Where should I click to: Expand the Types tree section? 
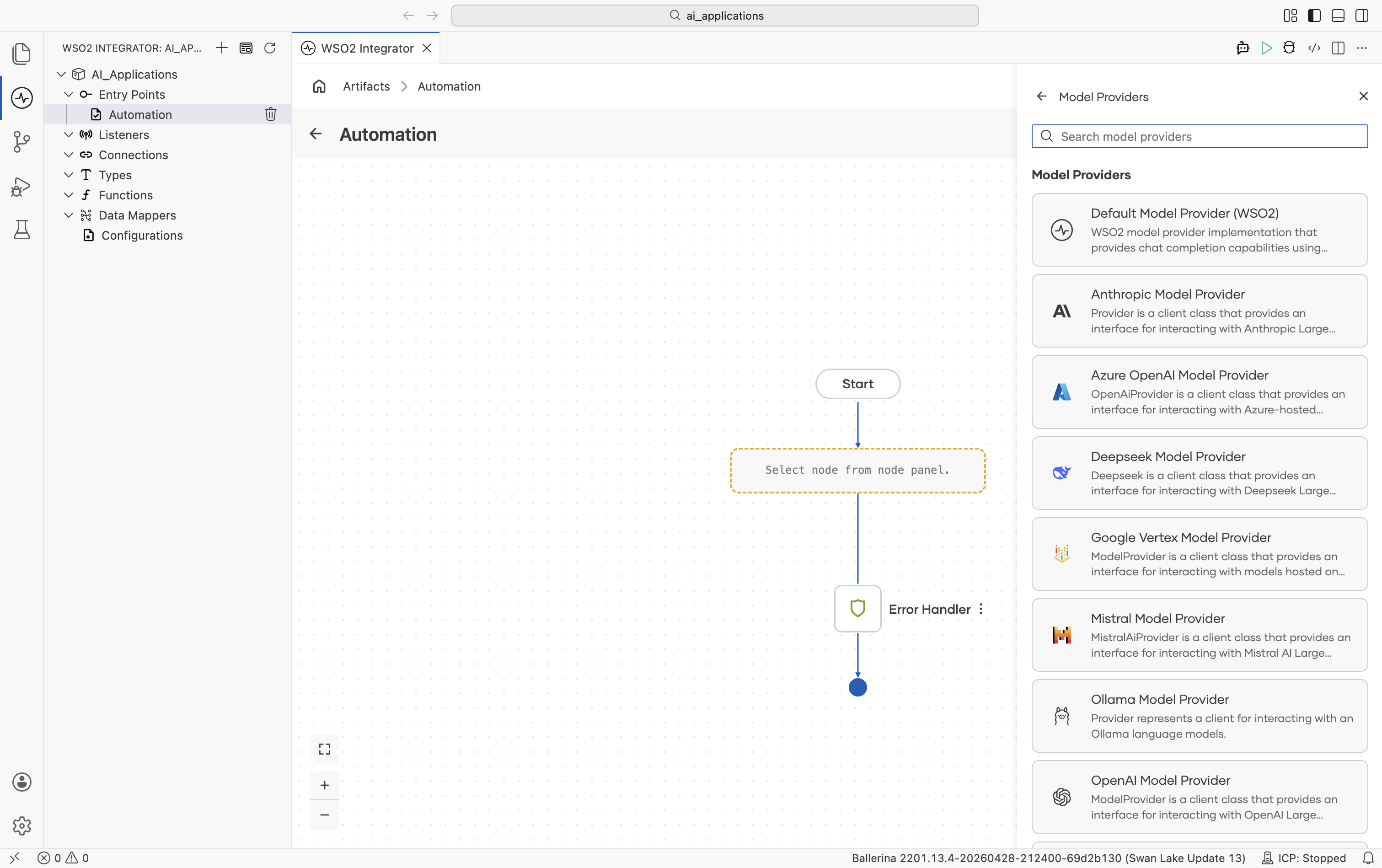click(68, 175)
